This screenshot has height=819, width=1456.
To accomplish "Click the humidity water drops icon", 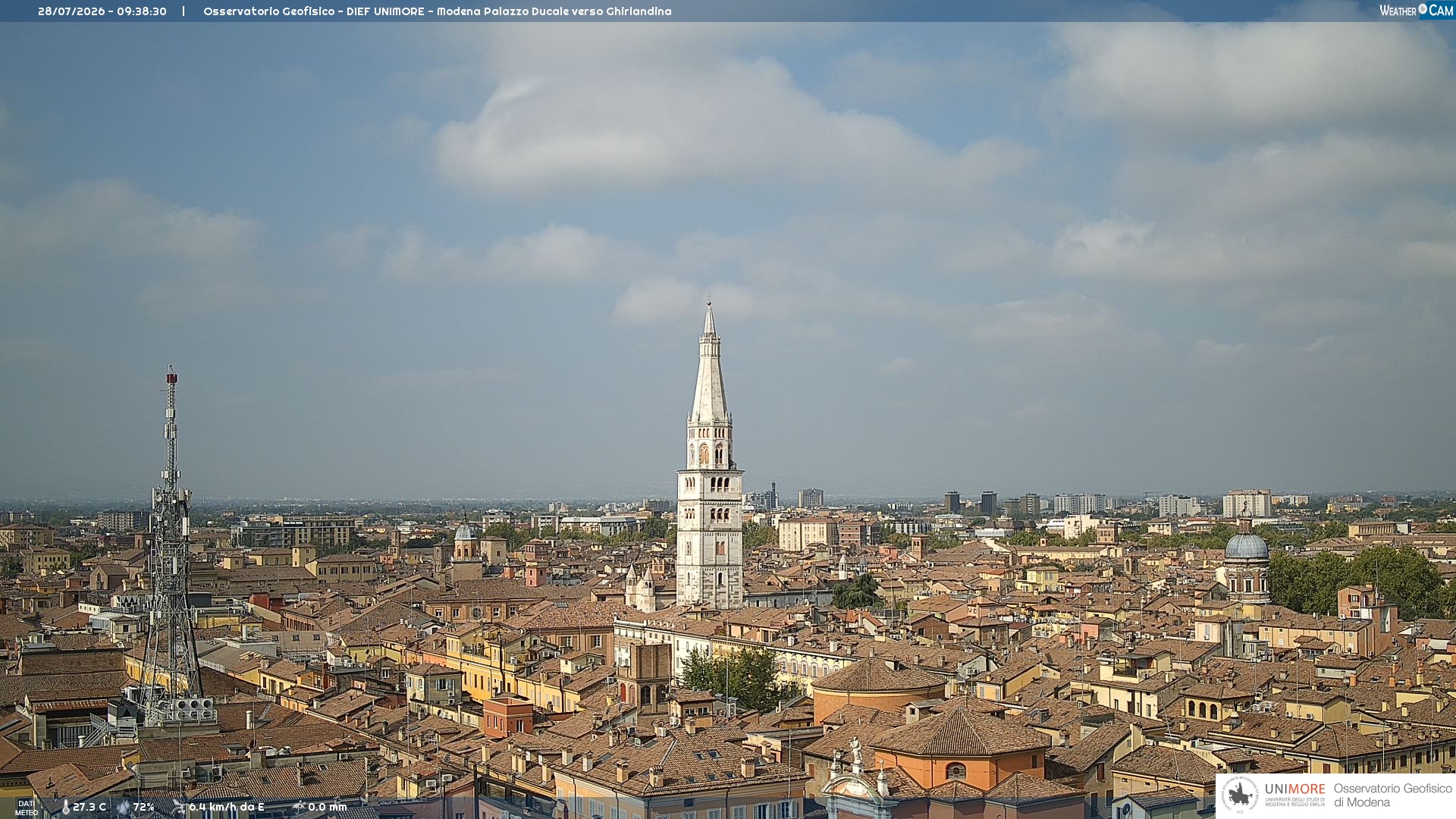I will (124, 808).
